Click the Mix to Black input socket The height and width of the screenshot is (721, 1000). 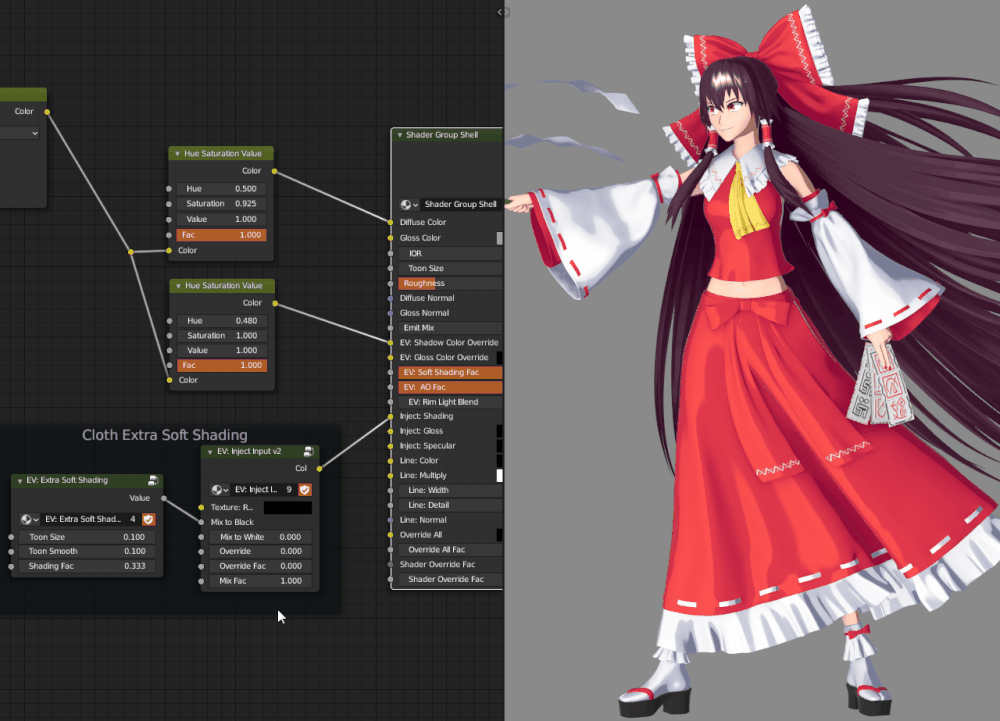point(202,522)
